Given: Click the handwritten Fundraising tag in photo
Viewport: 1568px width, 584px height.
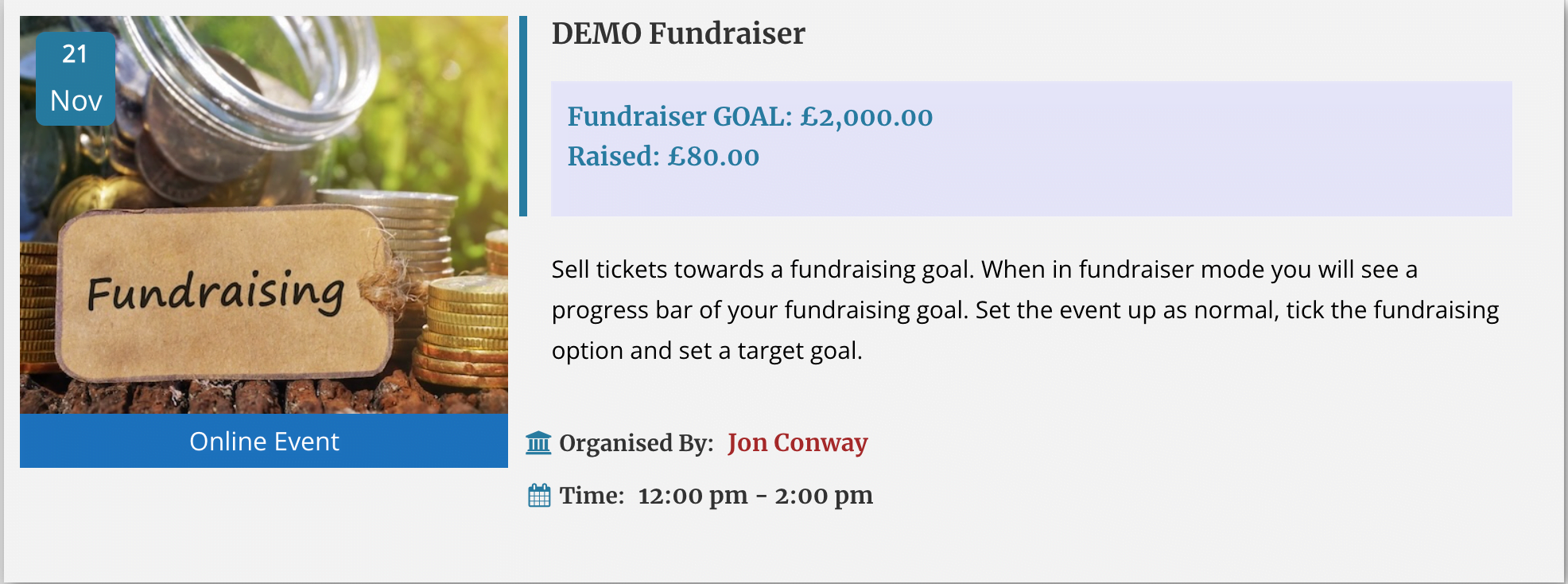Looking at the screenshot, I should pyautogui.click(x=216, y=292).
